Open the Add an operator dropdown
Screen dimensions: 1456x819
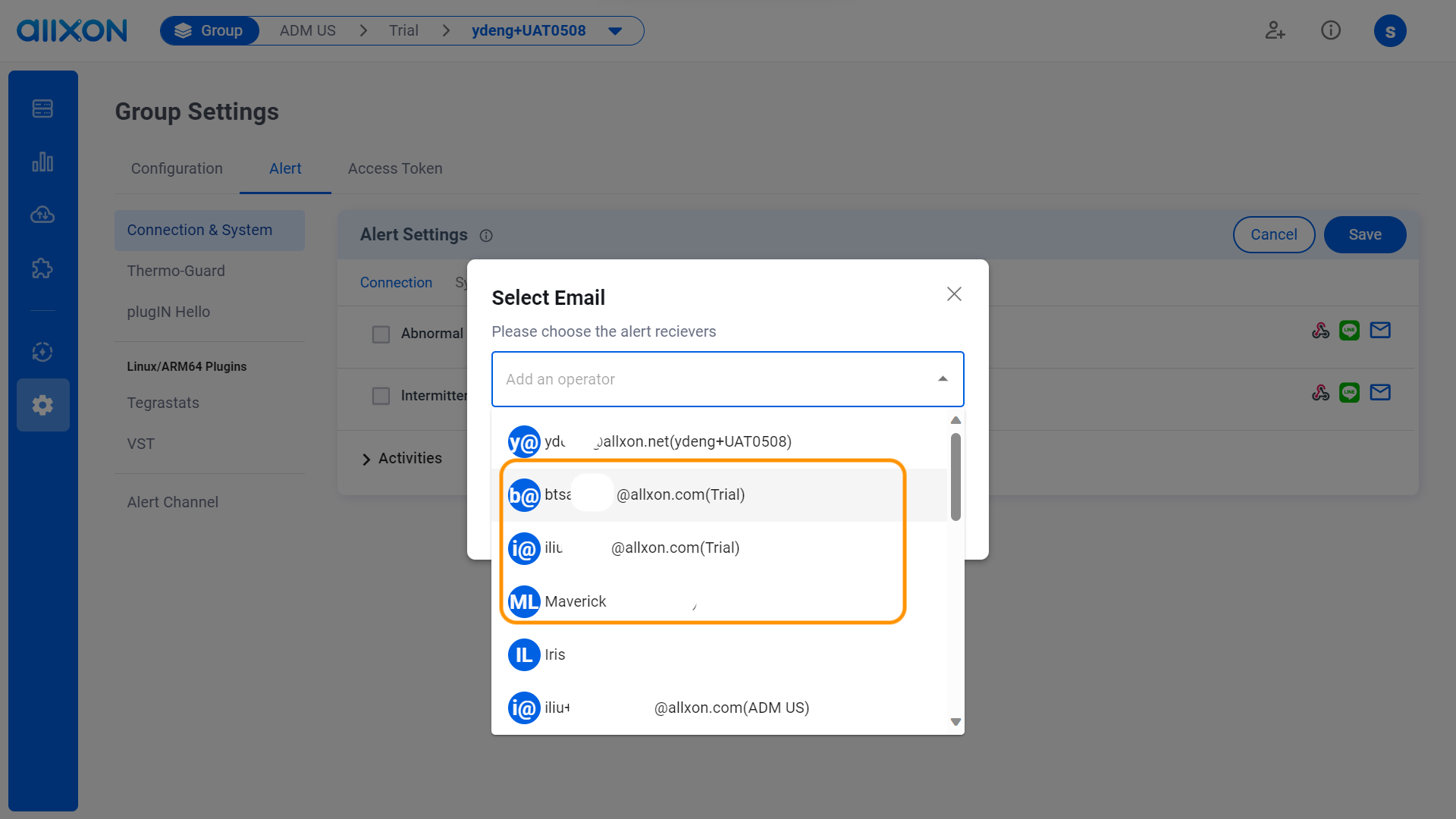tap(727, 379)
